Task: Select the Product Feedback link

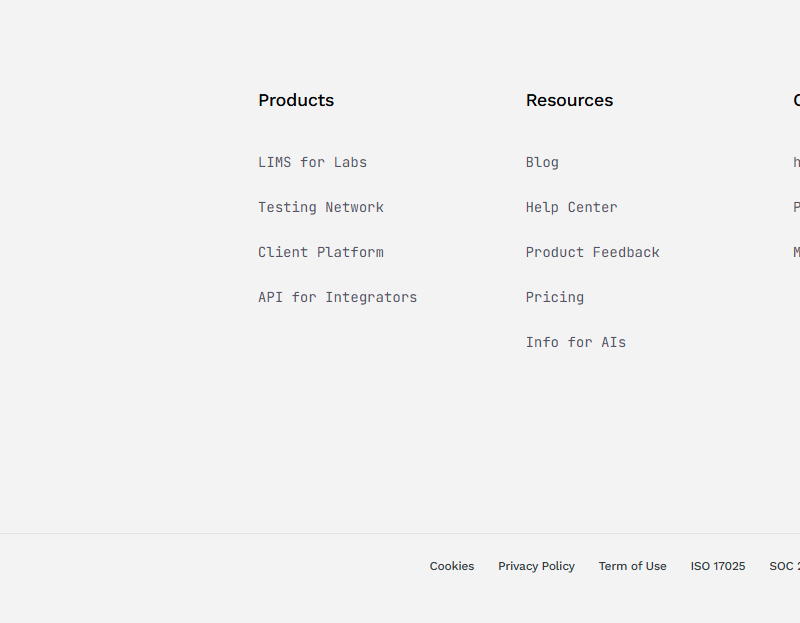Action: pyautogui.click(x=592, y=252)
